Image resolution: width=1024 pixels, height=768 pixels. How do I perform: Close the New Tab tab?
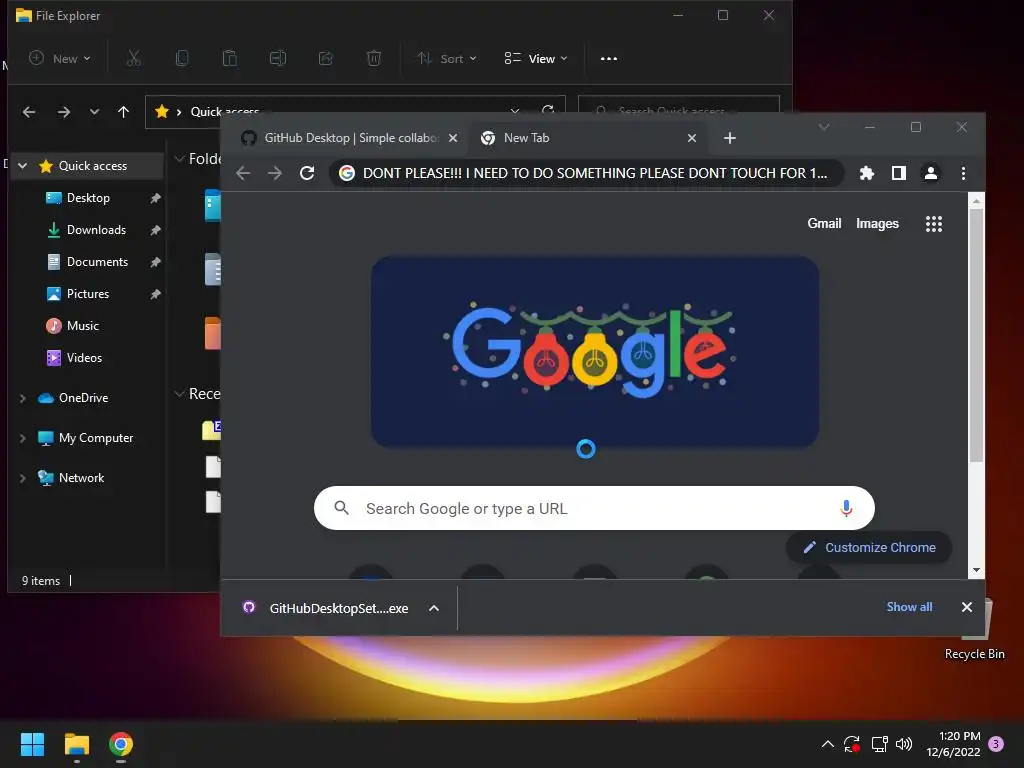(x=692, y=138)
